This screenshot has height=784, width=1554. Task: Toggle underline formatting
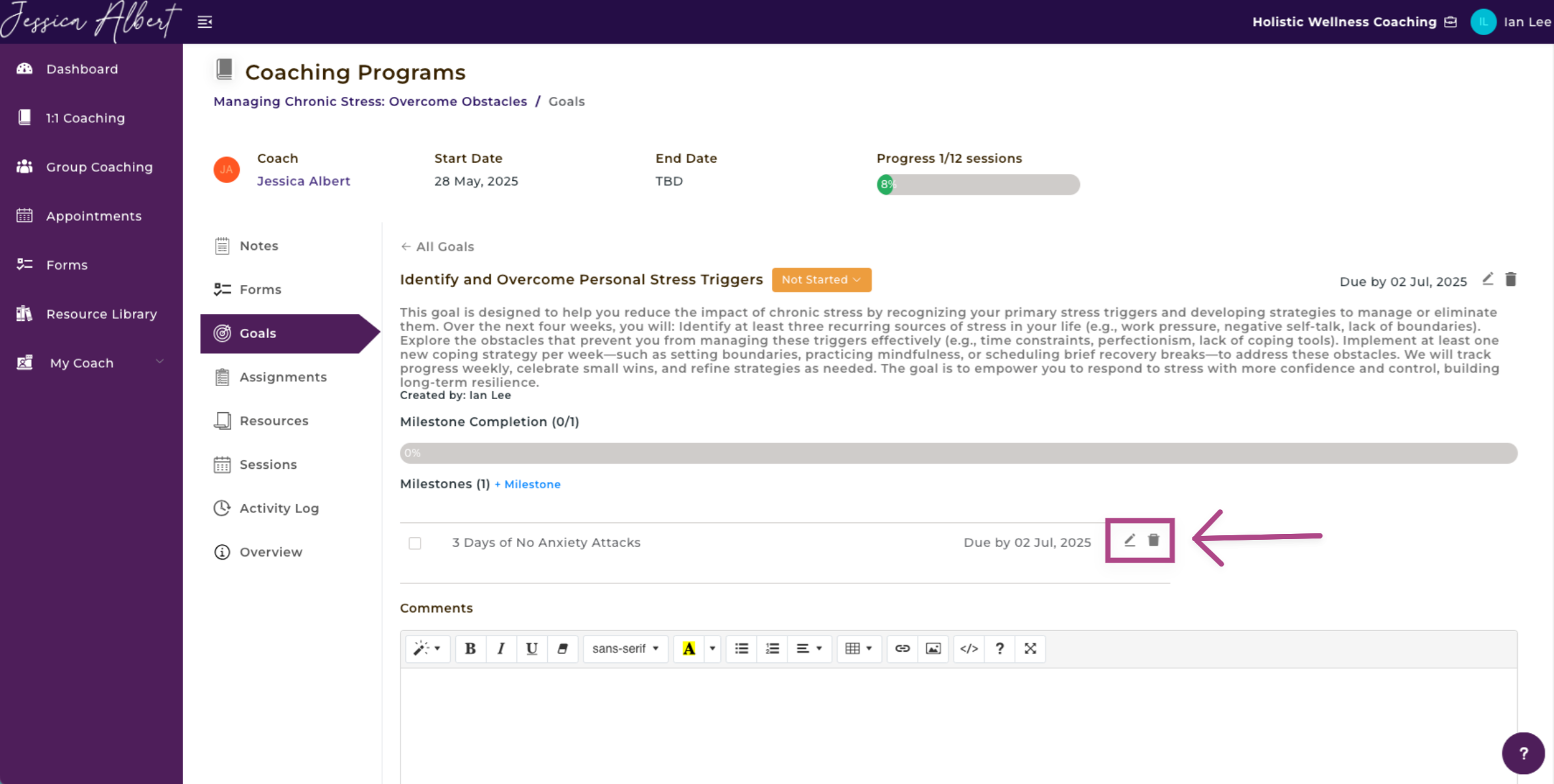[531, 649]
